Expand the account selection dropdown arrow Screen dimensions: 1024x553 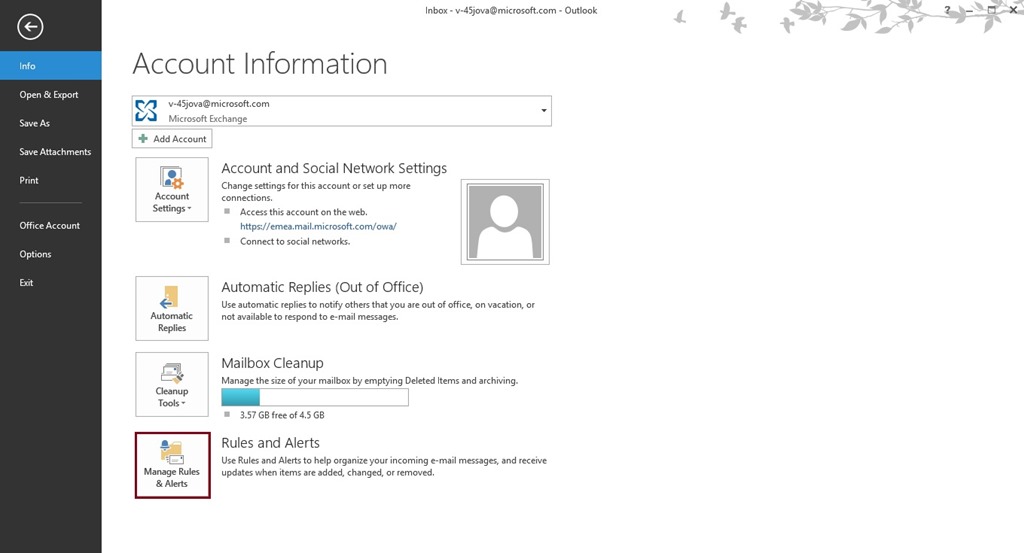pos(543,111)
